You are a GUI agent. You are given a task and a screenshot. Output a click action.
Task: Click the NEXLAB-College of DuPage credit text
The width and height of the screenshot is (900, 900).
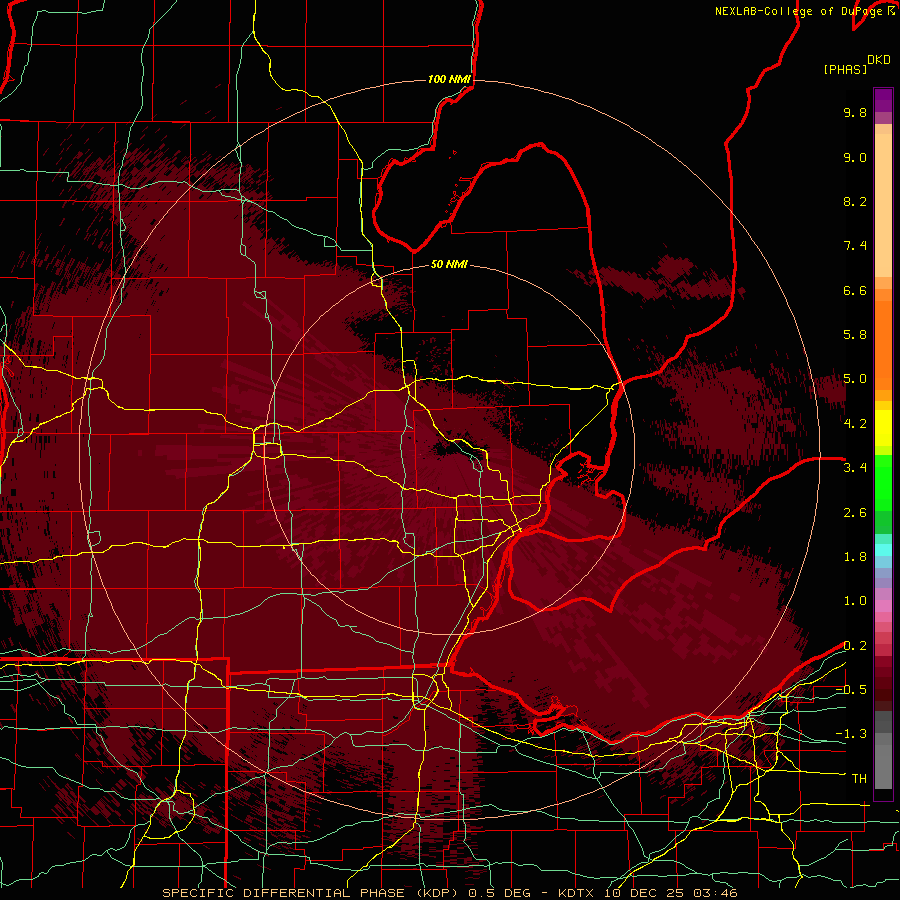(800, 11)
